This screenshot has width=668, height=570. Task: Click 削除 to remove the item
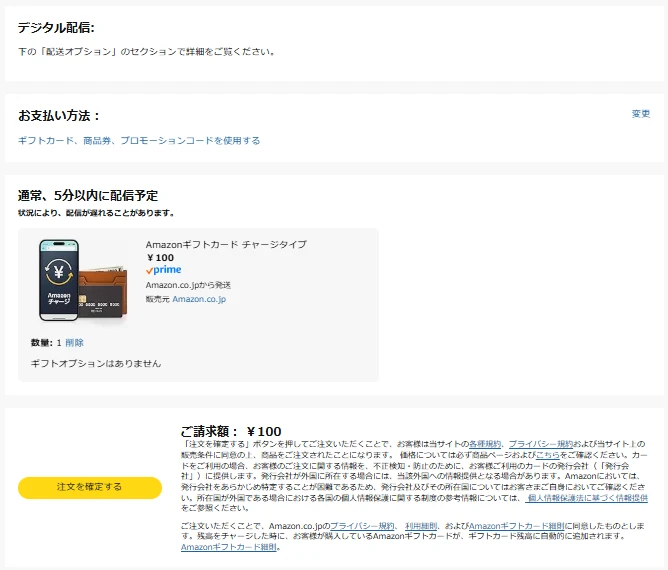[75, 343]
